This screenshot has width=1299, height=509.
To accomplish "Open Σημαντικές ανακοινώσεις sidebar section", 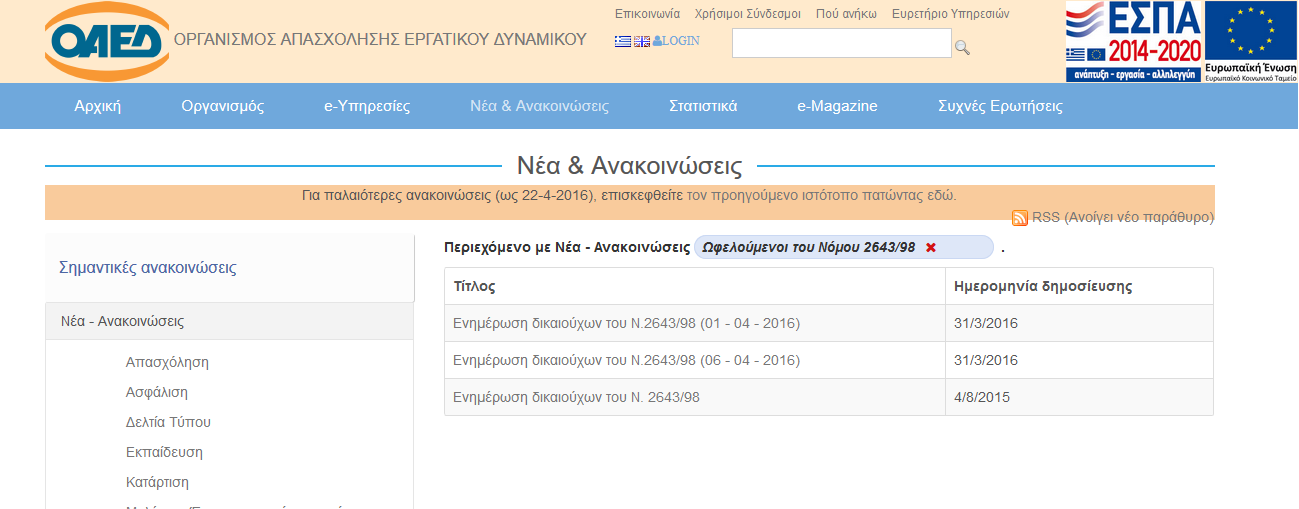I will pyautogui.click(x=148, y=268).
